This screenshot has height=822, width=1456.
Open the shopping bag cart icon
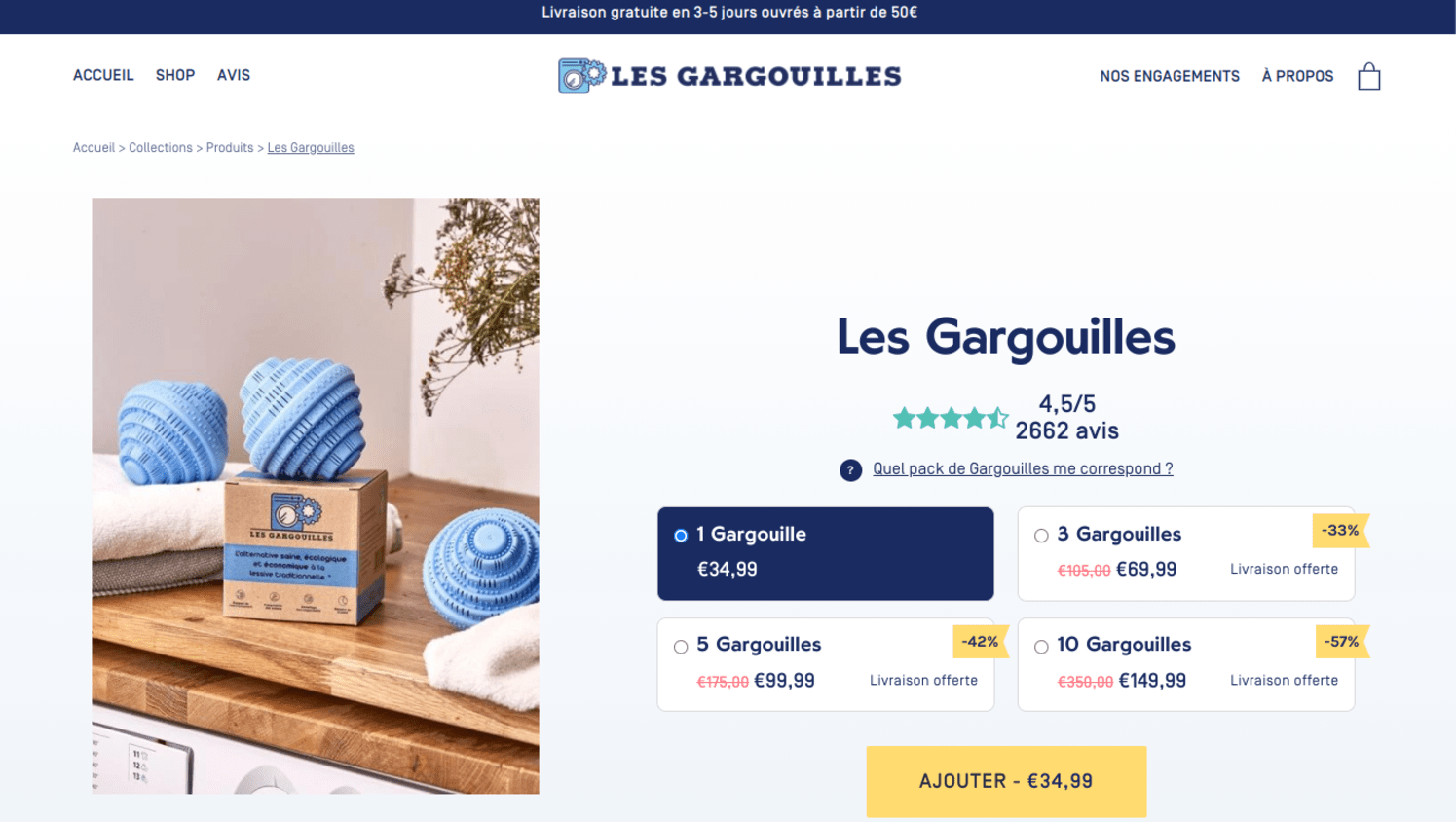coord(1368,76)
